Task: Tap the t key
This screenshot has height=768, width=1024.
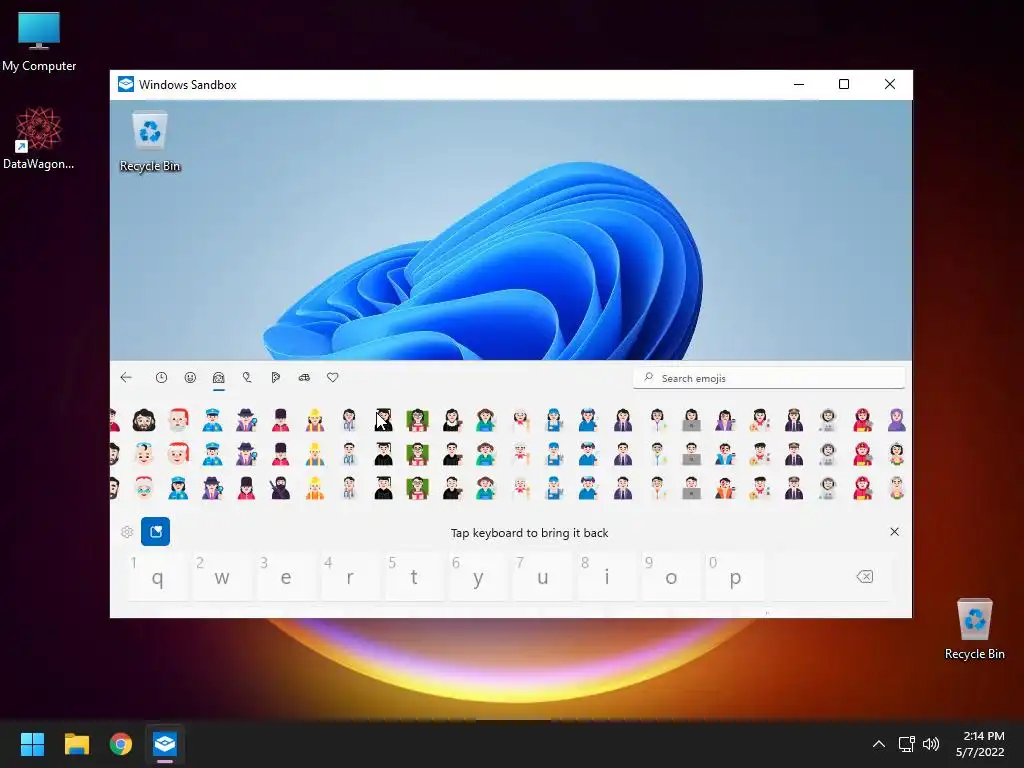Action: tap(414, 577)
